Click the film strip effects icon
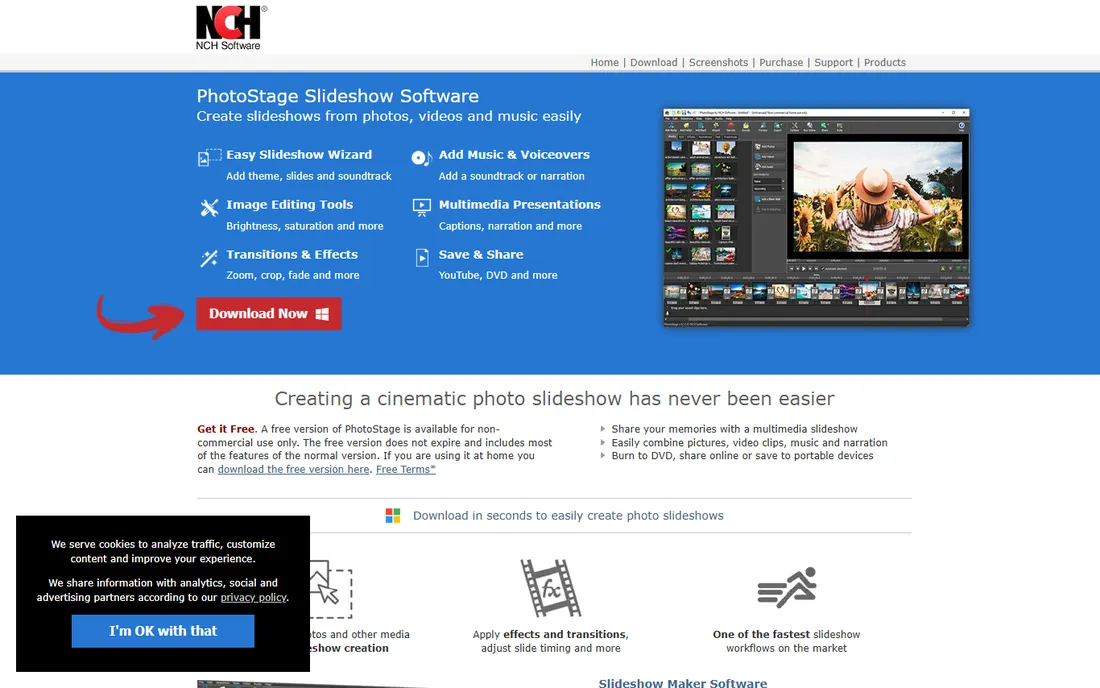Viewport: 1100px width, 688px height. (x=551, y=588)
